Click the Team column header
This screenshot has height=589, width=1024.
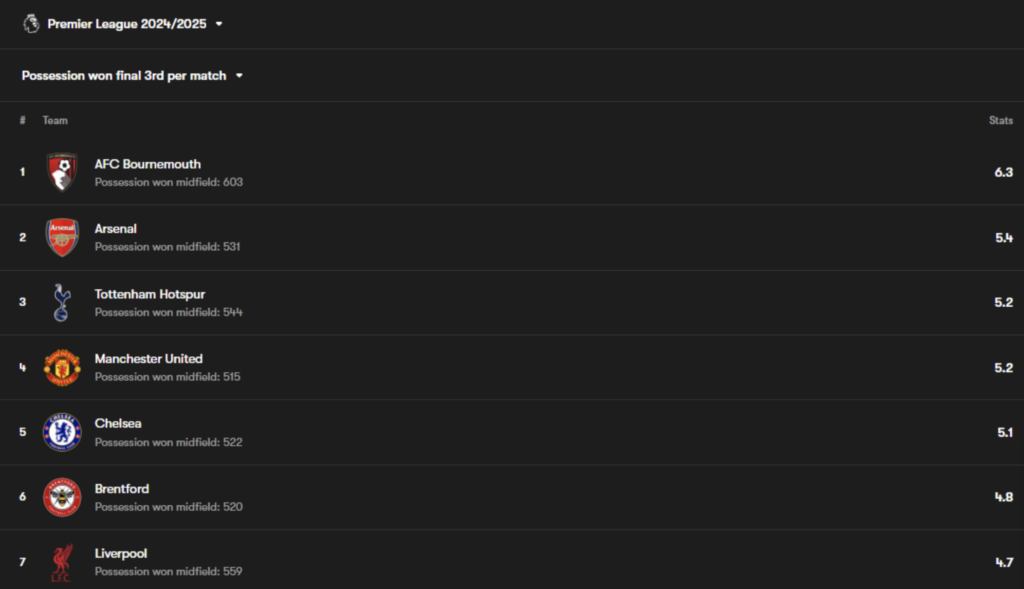[55, 120]
